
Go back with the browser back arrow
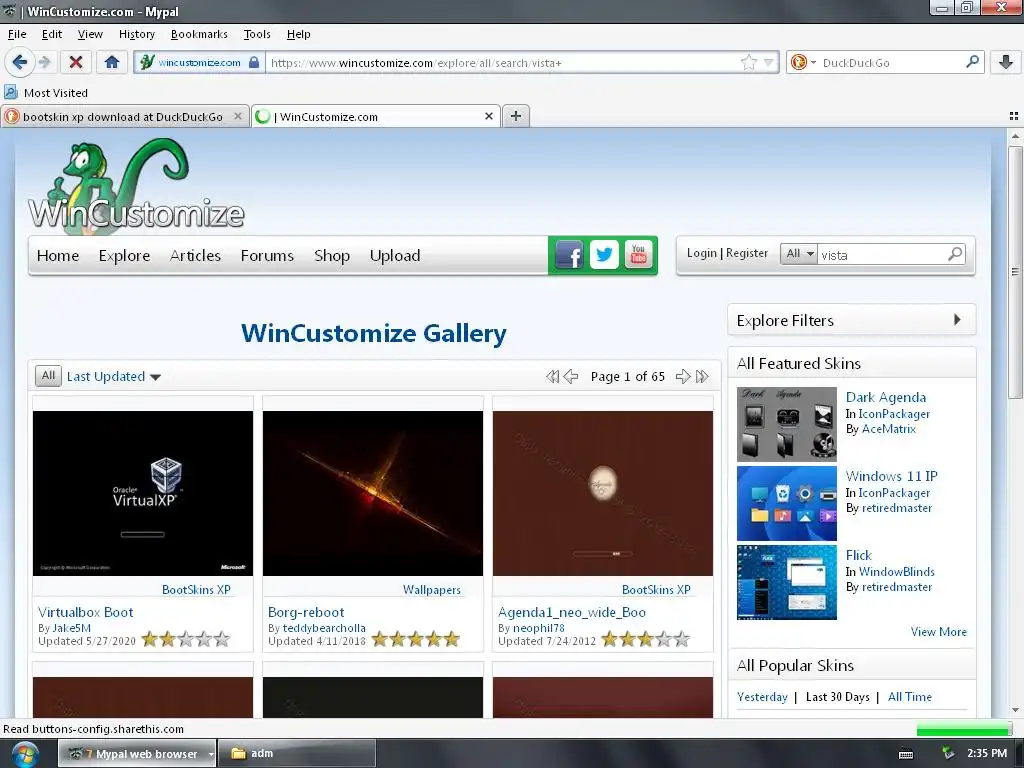point(19,62)
